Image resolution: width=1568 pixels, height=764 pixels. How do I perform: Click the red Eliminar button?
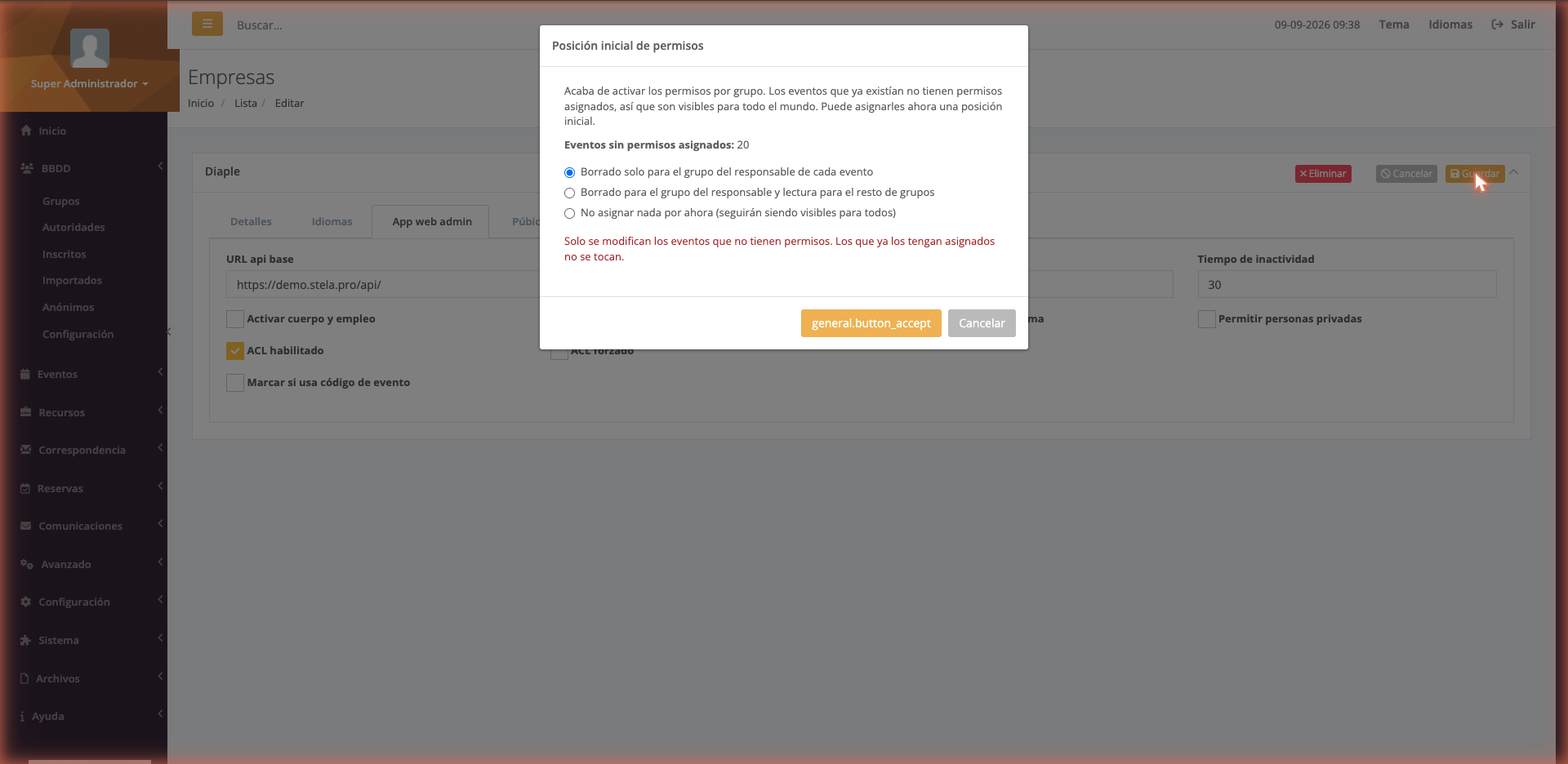[x=1323, y=173]
